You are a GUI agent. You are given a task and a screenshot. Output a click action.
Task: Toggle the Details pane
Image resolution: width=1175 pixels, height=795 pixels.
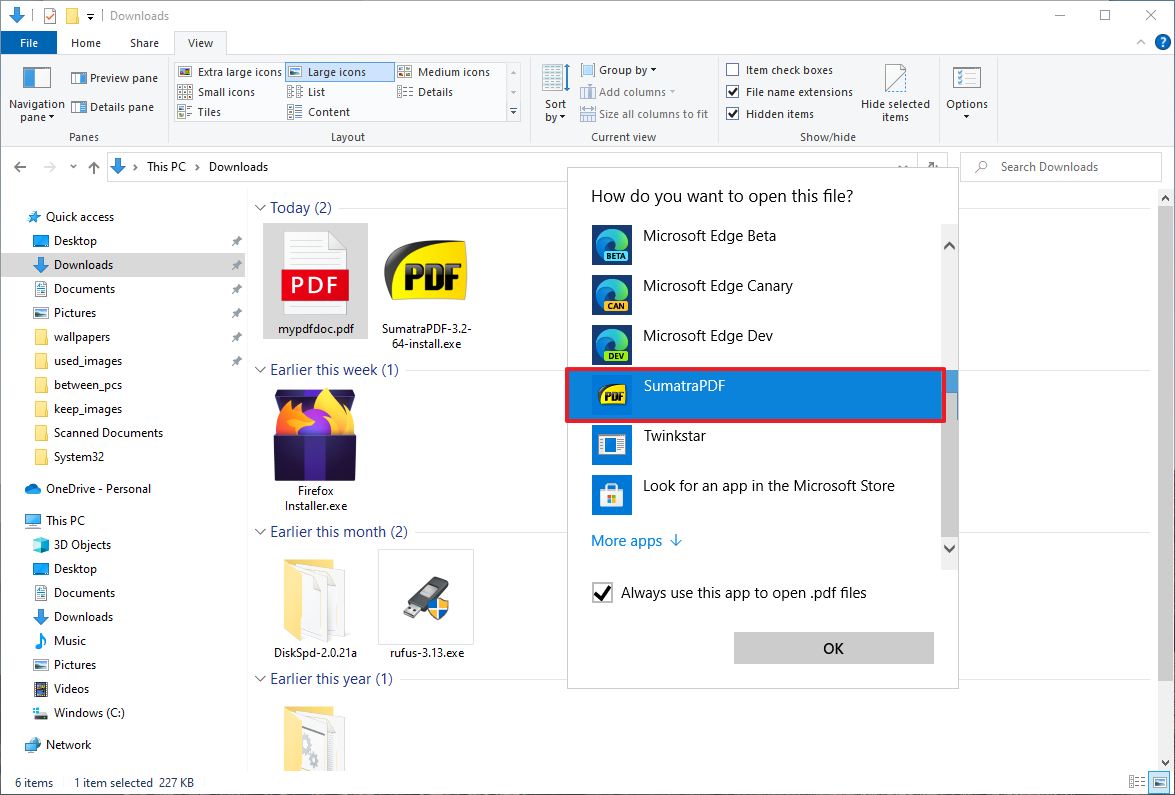[113, 107]
